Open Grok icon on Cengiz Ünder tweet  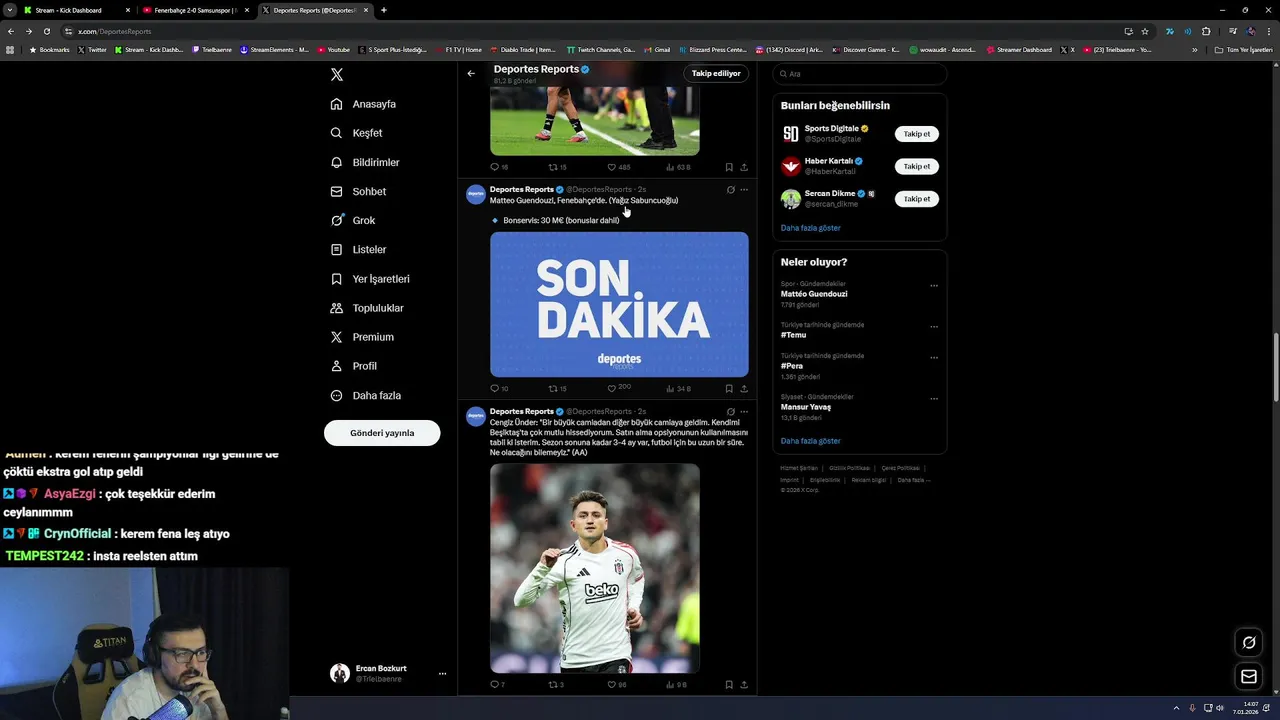730,412
